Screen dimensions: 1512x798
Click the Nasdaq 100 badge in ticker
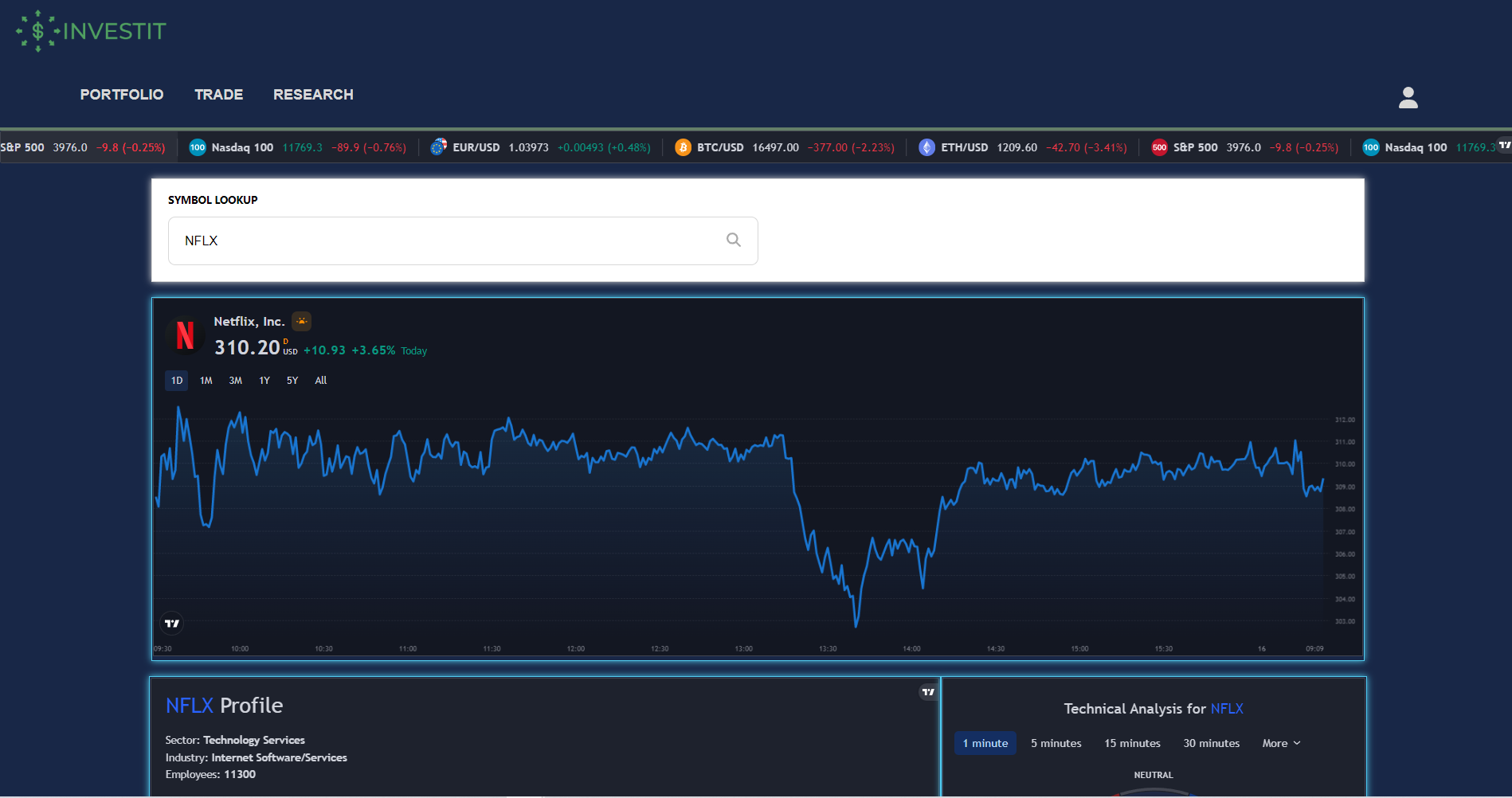(198, 147)
